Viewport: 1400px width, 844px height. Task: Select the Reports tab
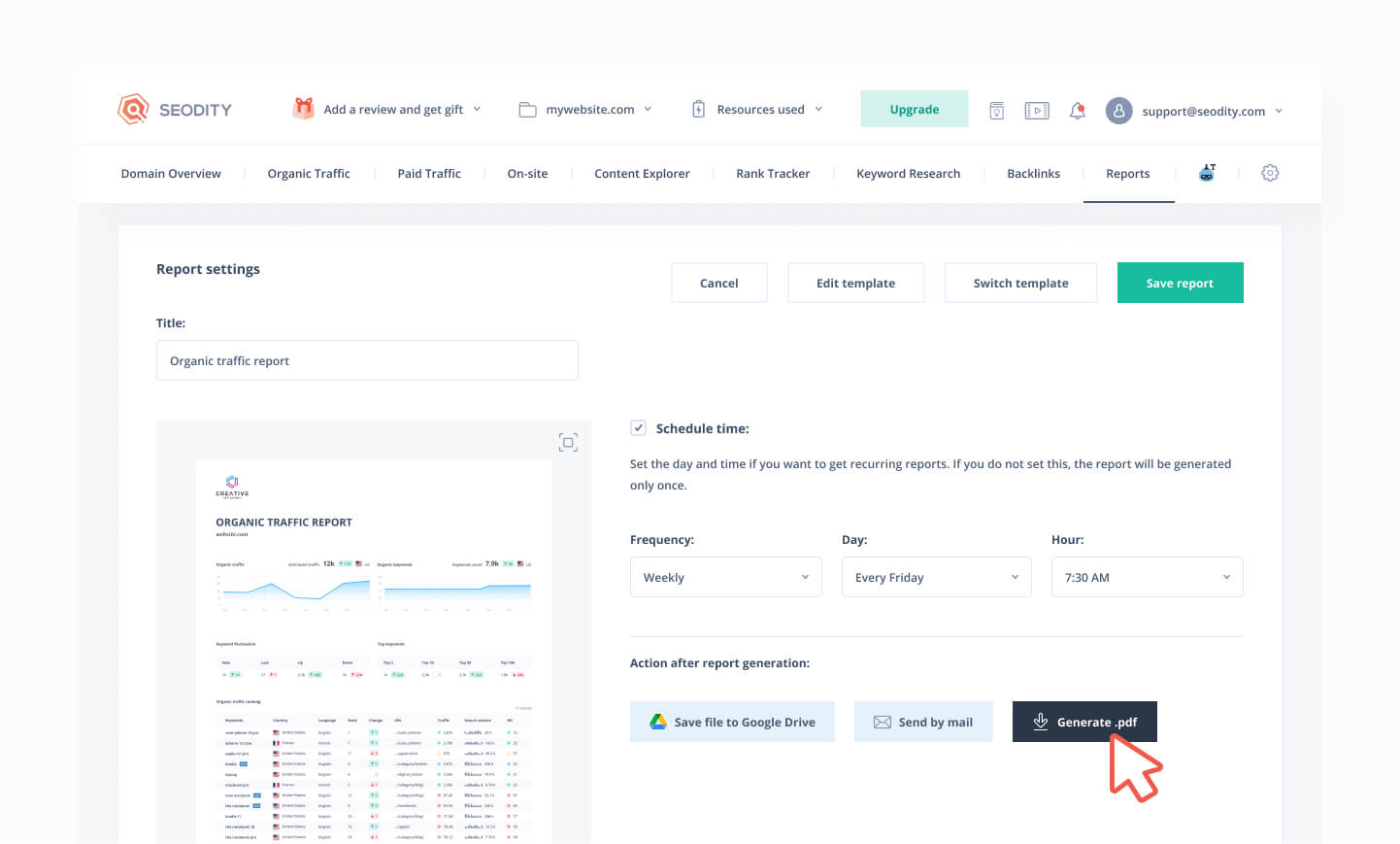point(1128,174)
